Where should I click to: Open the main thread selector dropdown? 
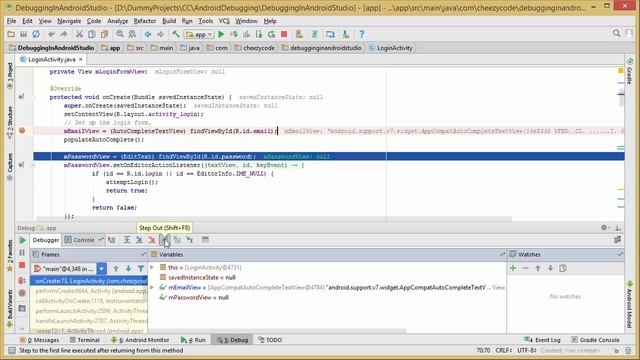(102, 269)
